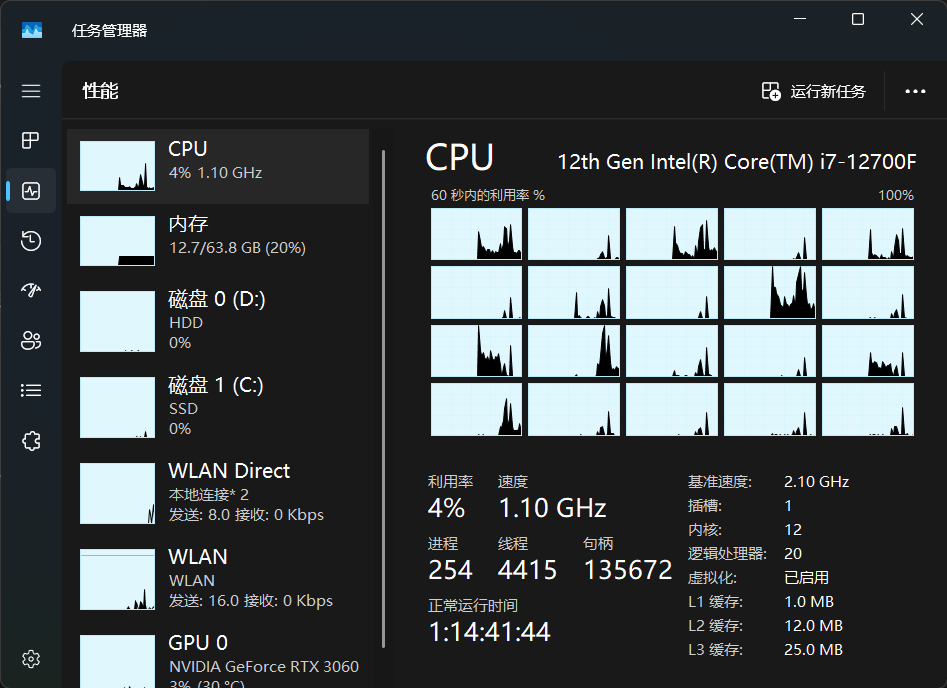947x688 pixels.
Task: Click the uptime 1:14:41:44 value
Action: [489, 632]
